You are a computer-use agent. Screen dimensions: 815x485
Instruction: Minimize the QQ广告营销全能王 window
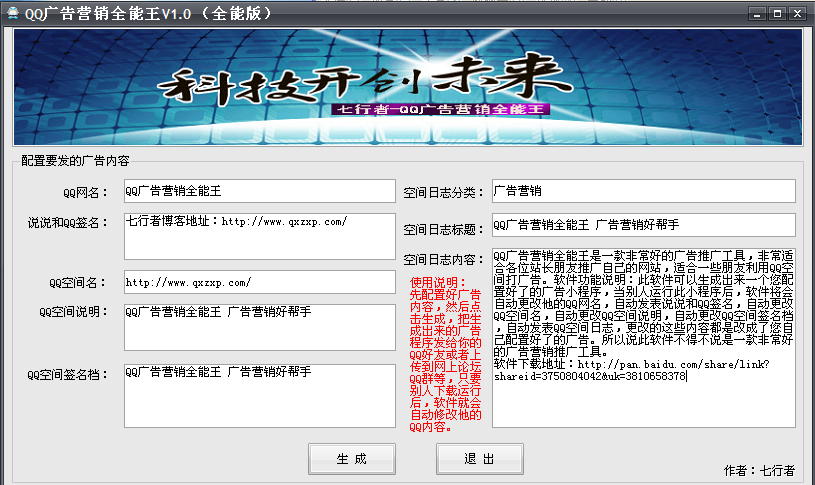pyautogui.click(x=757, y=14)
